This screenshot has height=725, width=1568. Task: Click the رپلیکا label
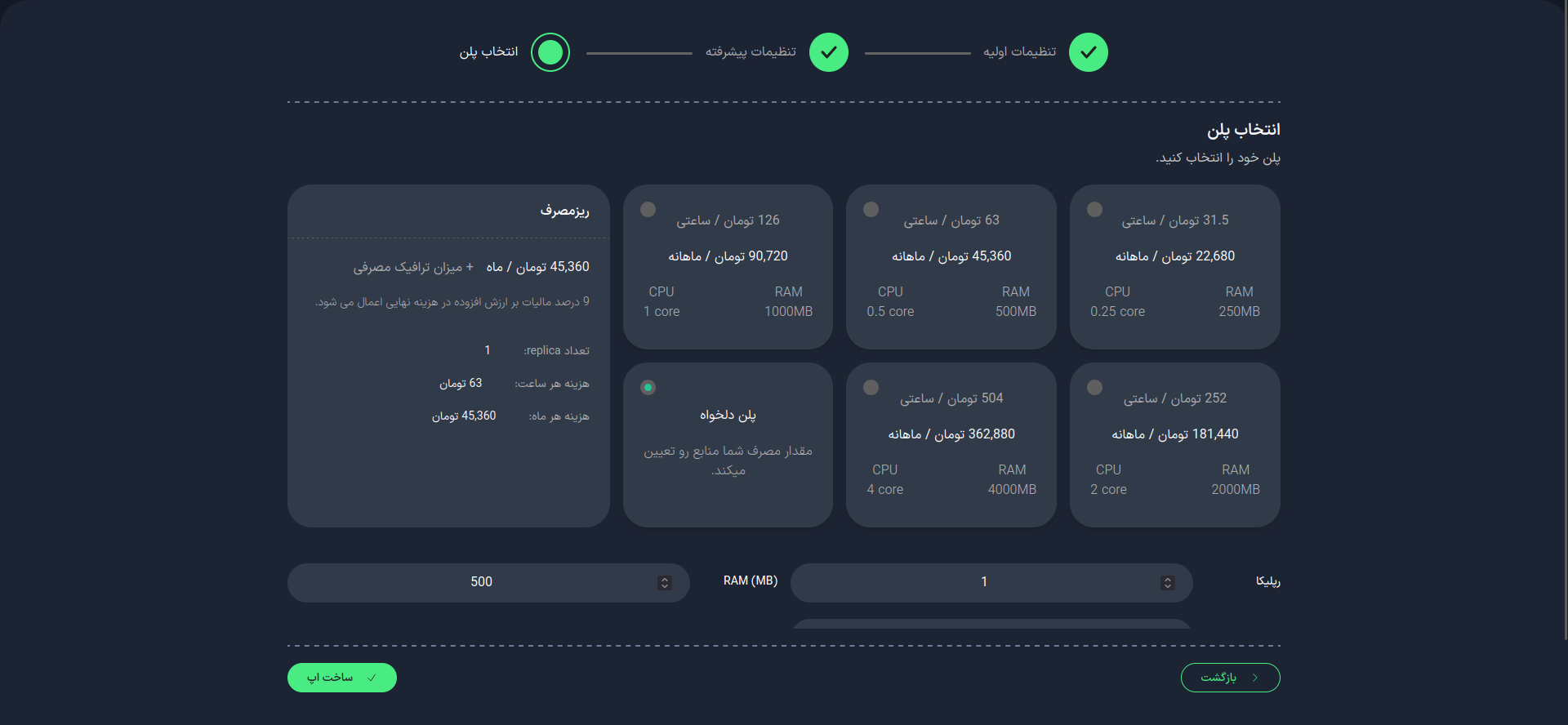pos(1267,581)
